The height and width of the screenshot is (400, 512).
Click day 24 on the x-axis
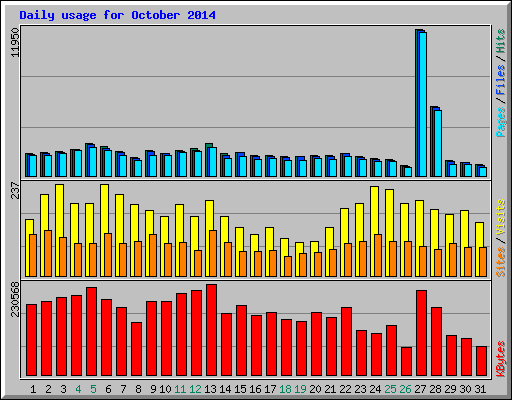(375, 389)
